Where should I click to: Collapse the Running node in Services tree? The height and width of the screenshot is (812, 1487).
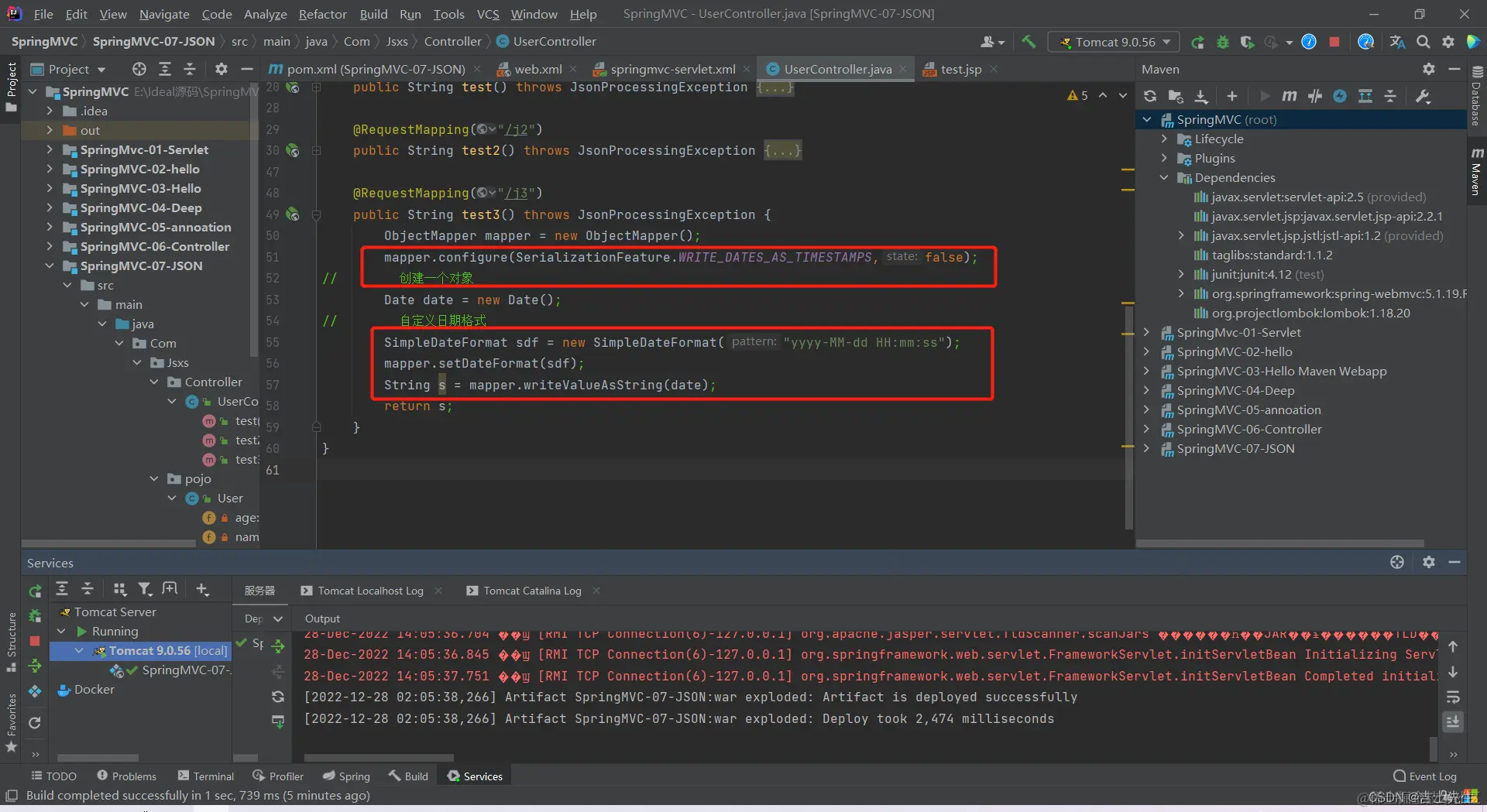(x=62, y=631)
